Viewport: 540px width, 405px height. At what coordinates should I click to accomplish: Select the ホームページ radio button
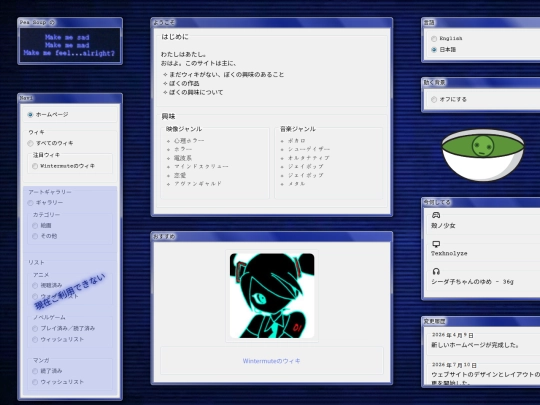[30, 115]
